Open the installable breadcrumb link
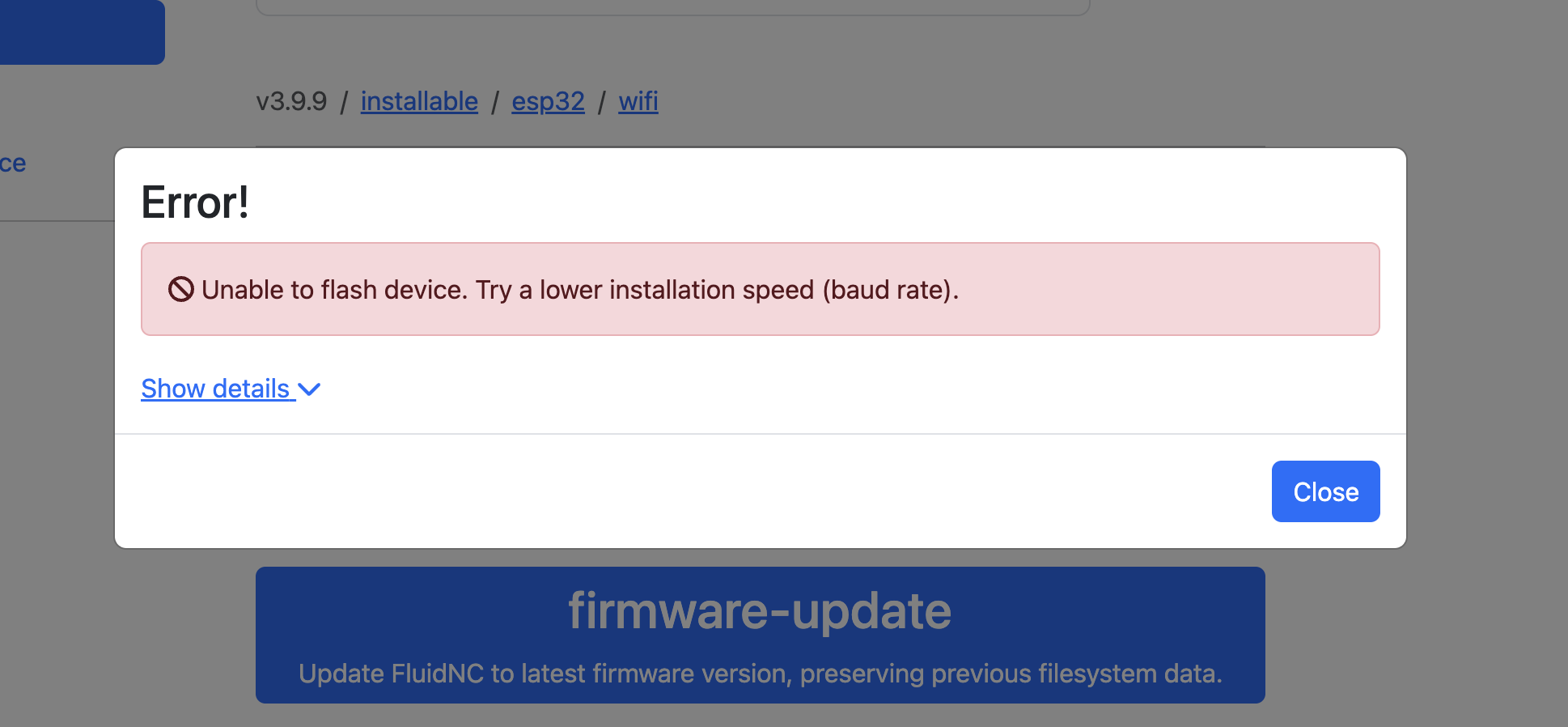Image resolution: width=1568 pixels, height=727 pixels. (419, 101)
